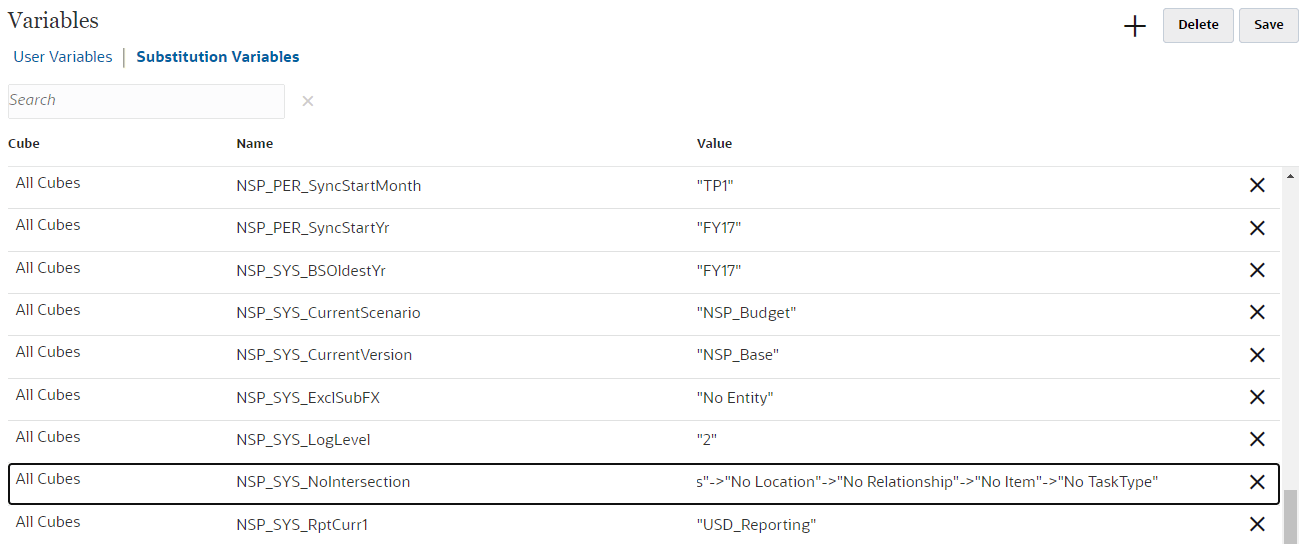Select the "USD_Reporting" value cell
Viewport: 1301px width, 544px height.
[x=756, y=524]
